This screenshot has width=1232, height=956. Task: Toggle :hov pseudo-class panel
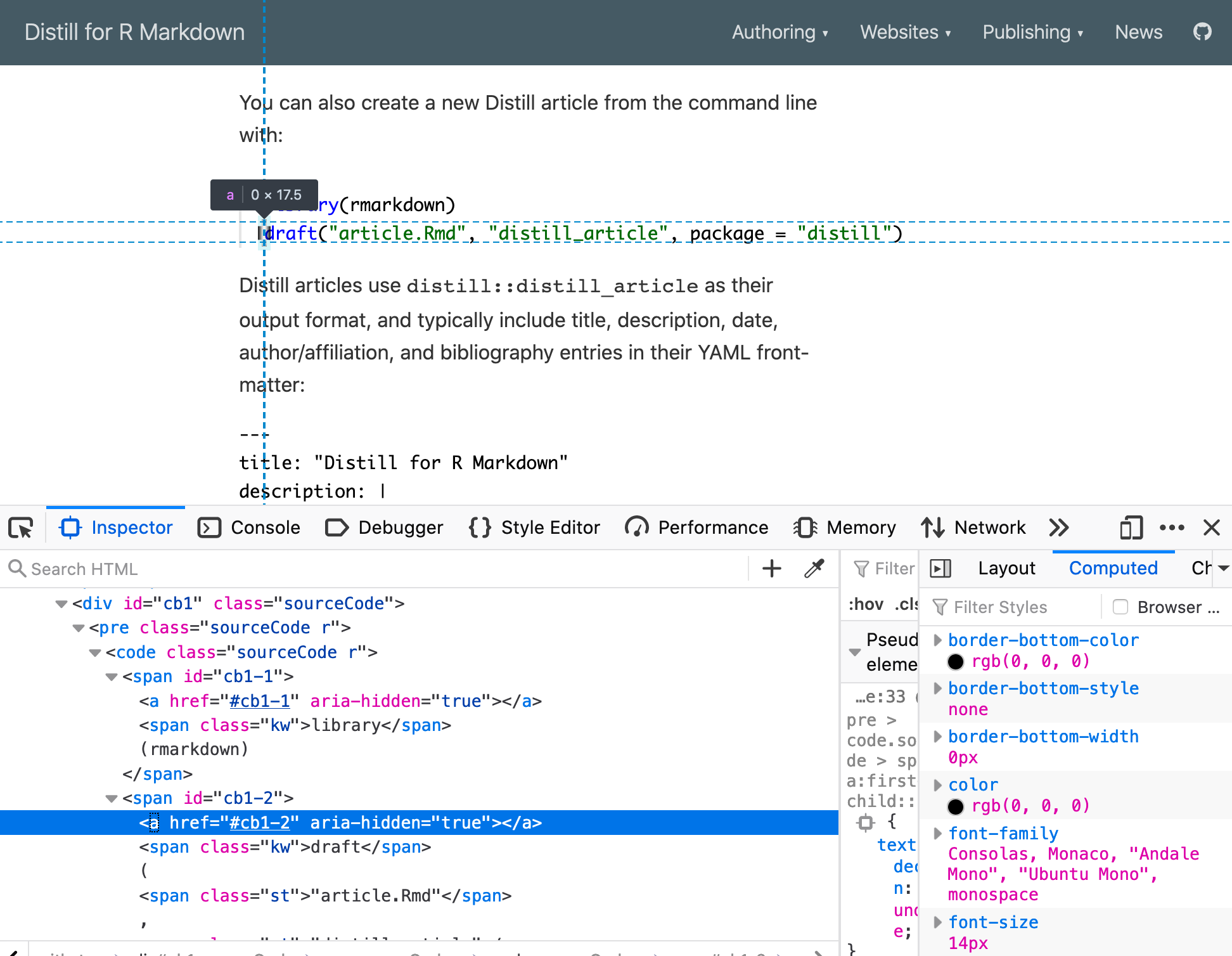point(866,604)
